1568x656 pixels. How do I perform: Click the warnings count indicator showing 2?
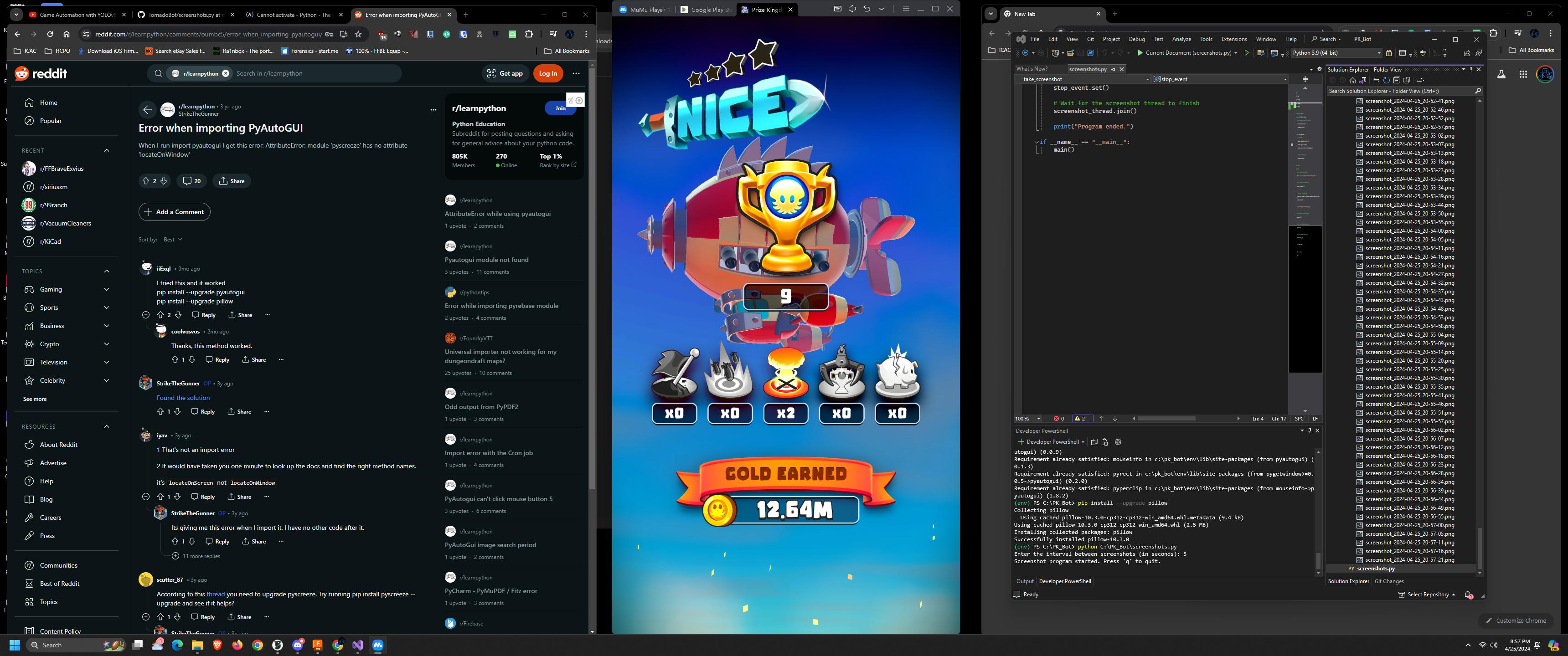pyautogui.click(x=1083, y=419)
